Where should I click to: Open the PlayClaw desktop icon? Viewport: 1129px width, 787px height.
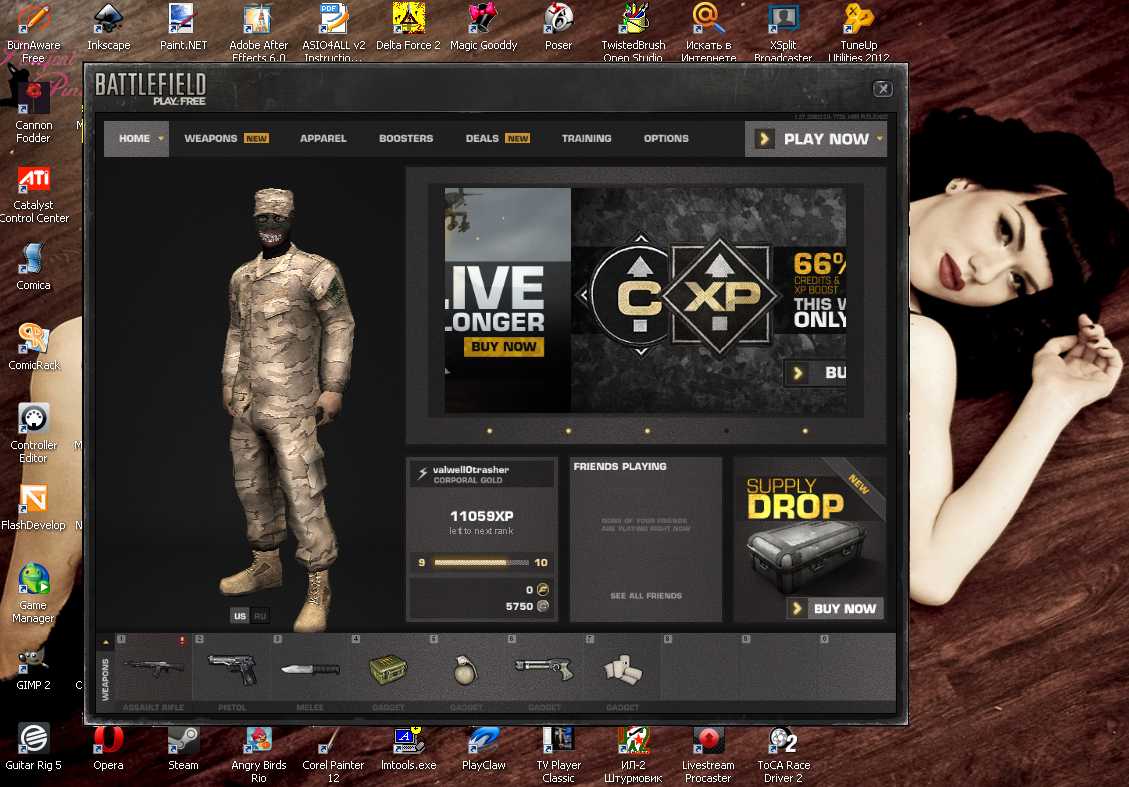(x=483, y=749)
